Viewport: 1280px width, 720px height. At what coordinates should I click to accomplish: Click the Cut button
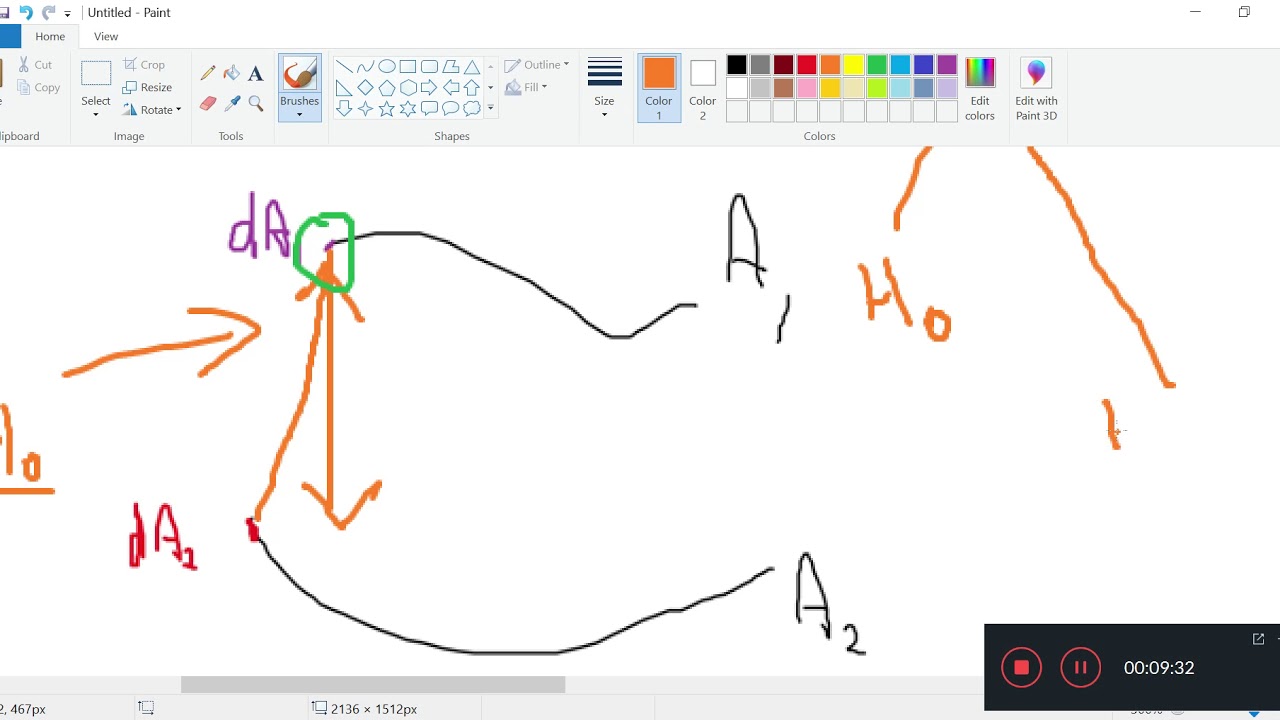tap(35, 65)
